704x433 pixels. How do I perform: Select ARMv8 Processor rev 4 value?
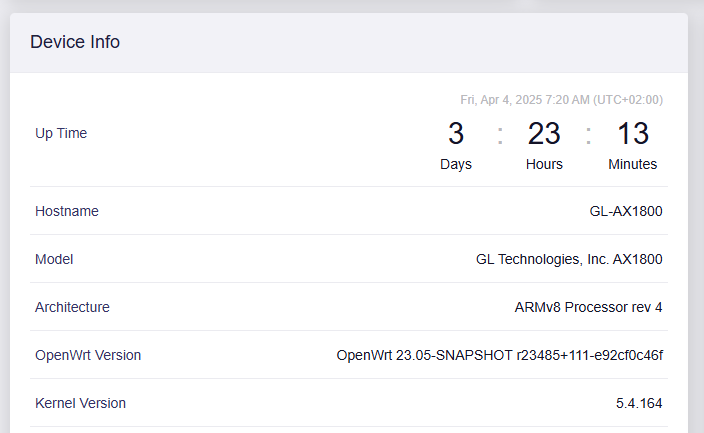tap(588, 307)
